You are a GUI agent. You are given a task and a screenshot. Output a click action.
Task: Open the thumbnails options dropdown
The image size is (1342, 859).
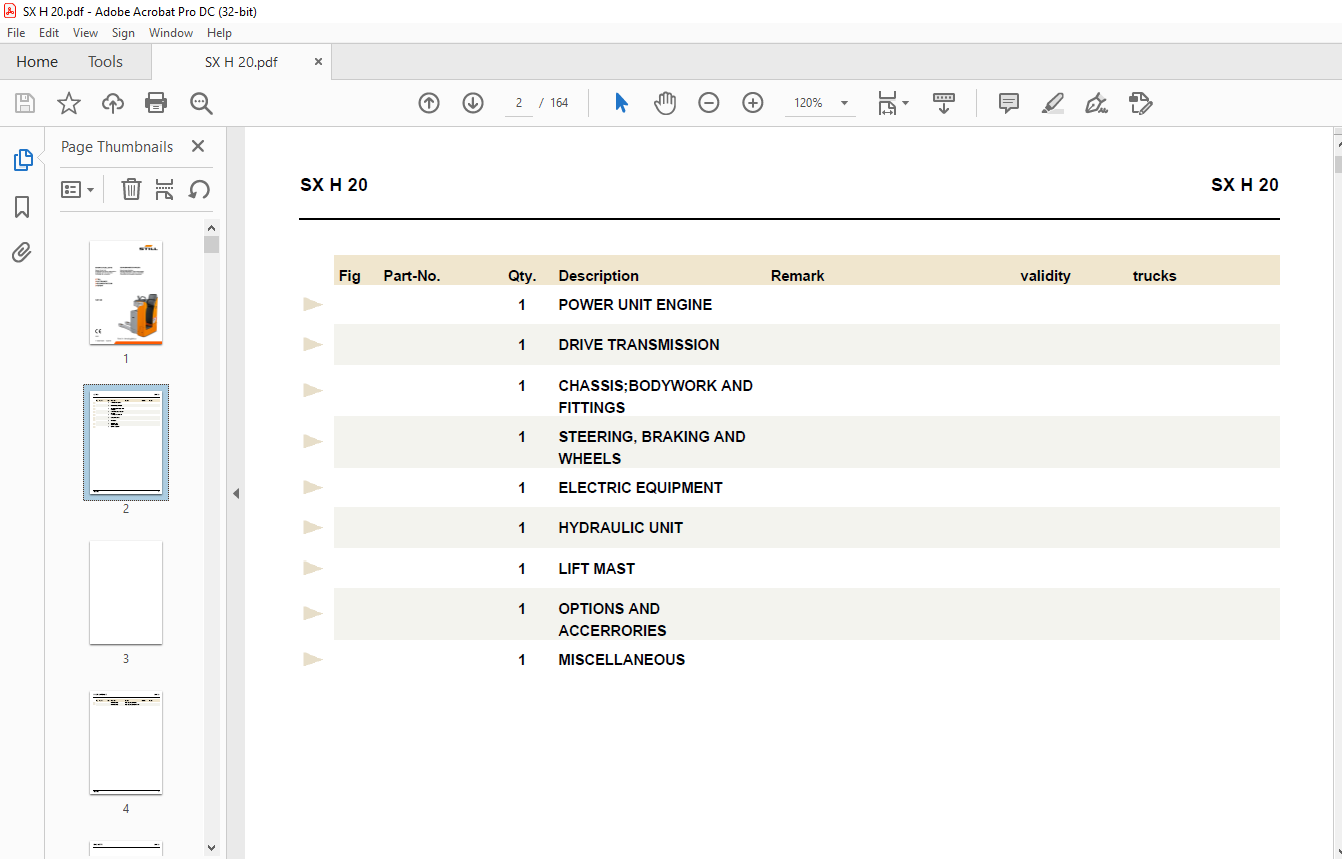pyautogui.click(x=78, y=189)
